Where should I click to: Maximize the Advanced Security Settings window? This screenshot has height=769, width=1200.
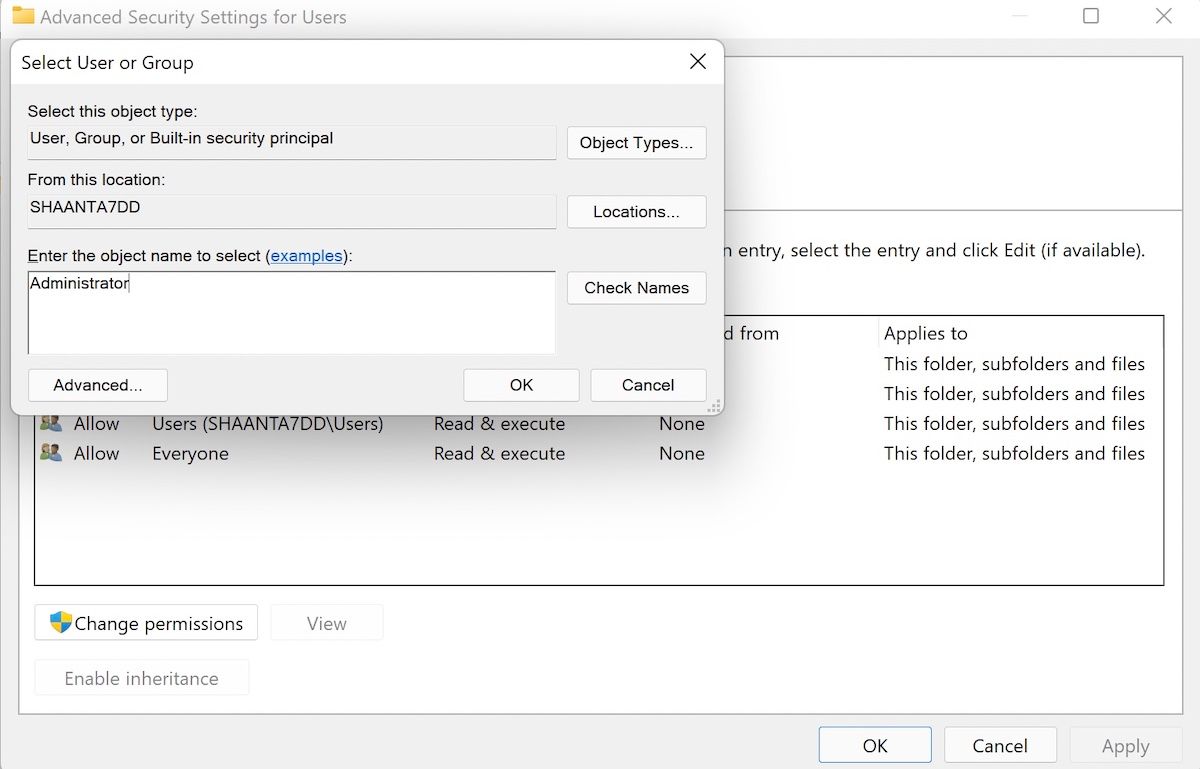1091,16
